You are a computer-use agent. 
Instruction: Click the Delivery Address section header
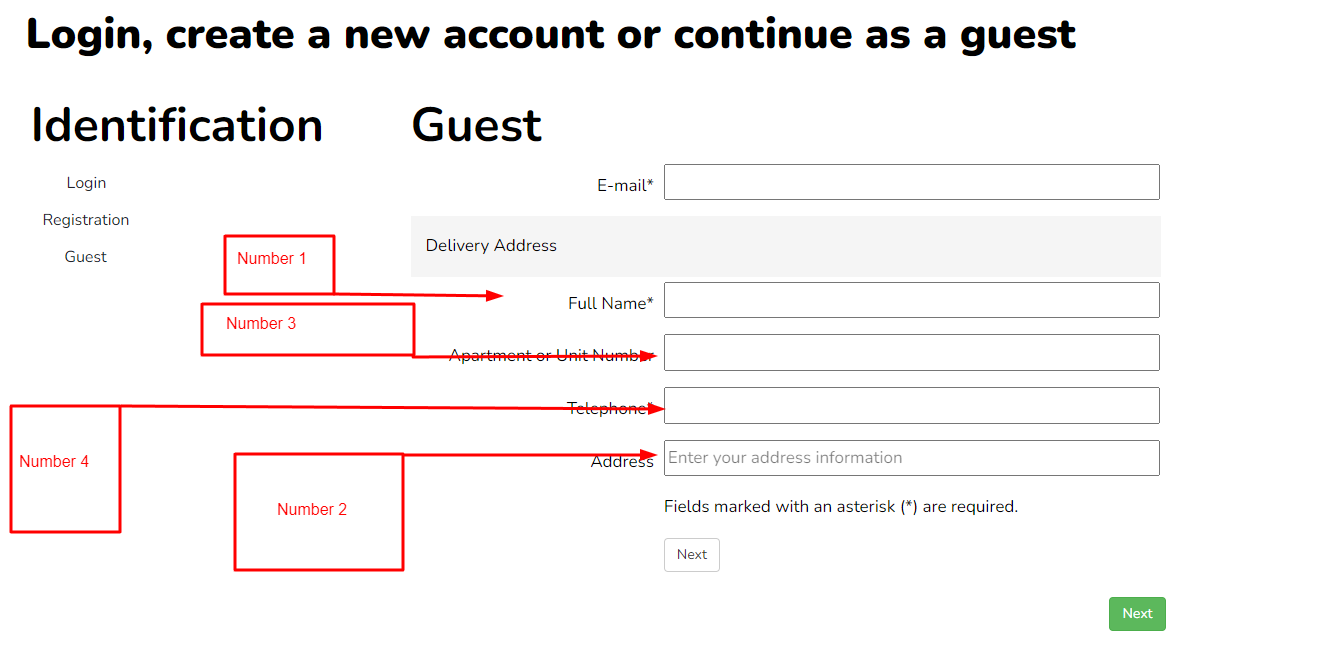[x=491, y=246]
